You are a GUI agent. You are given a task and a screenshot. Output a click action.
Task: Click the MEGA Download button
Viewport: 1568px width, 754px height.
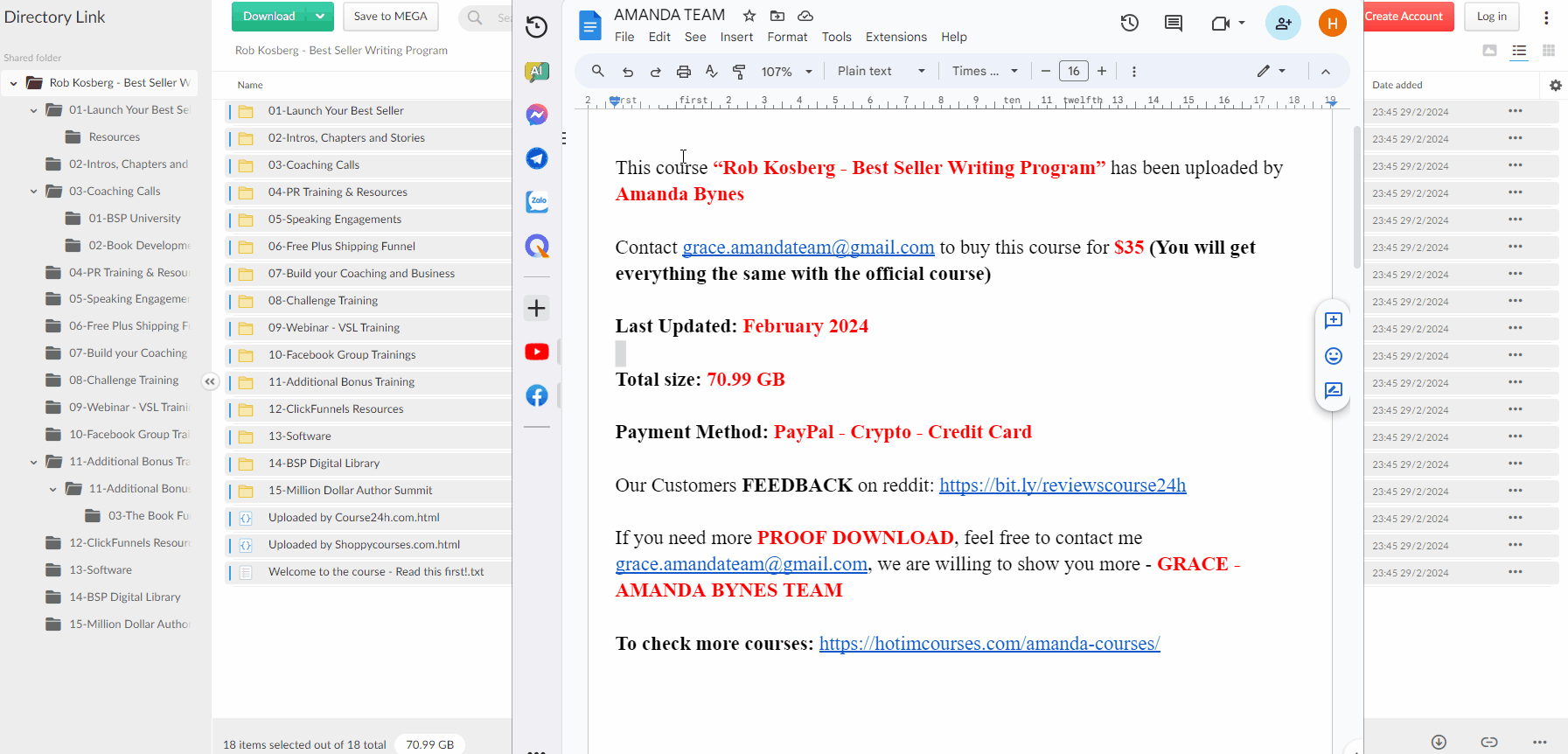[269, 17]
